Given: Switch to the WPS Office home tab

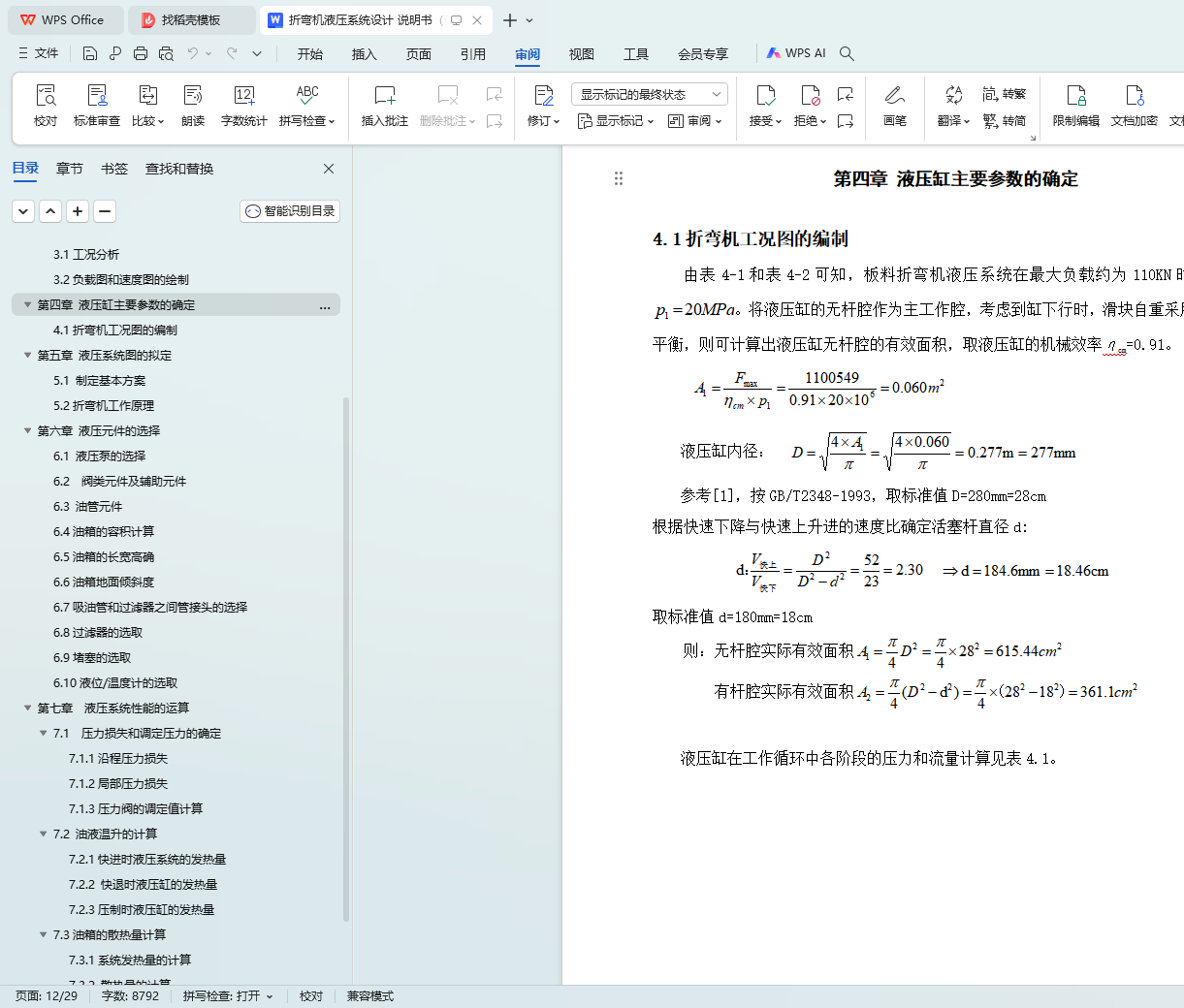Looking at the screenshot, I should (x=64, y=19).
